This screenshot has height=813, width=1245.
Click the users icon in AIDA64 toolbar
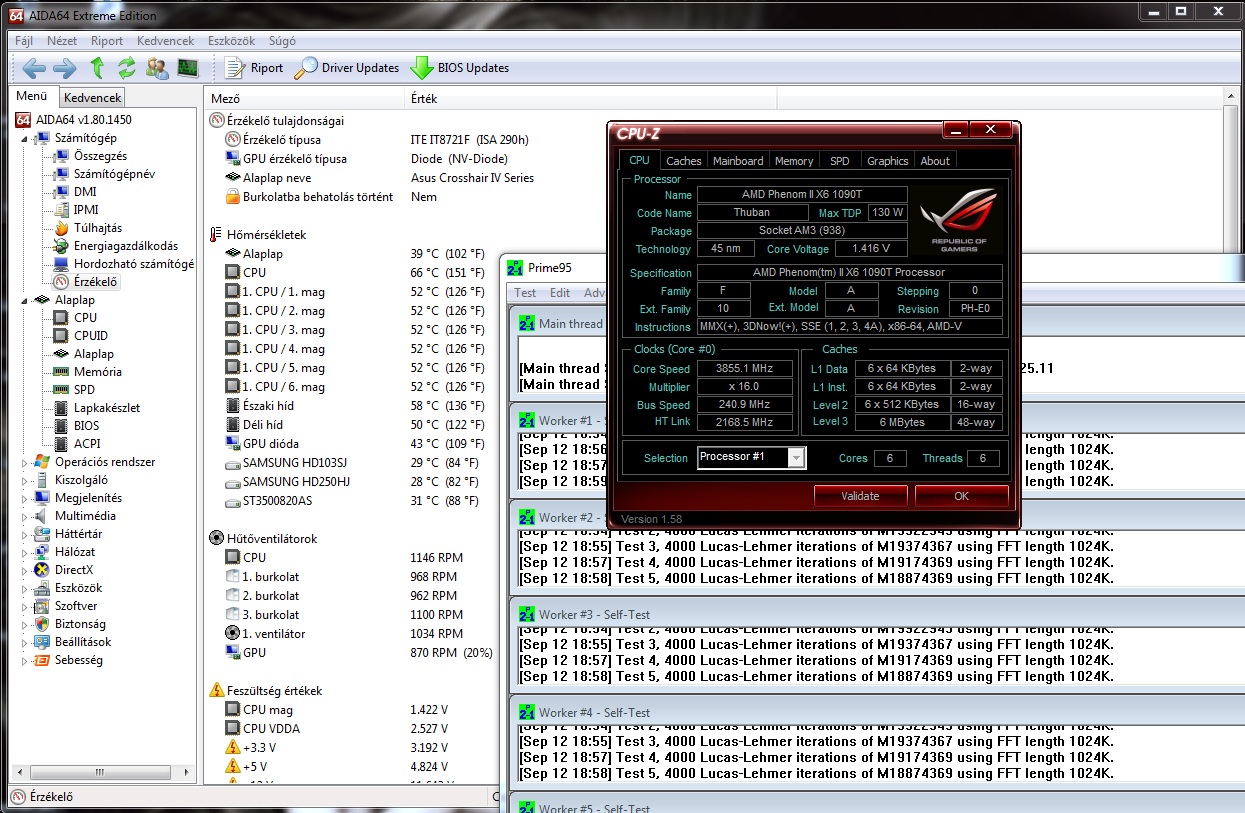(x=157, y=68)
